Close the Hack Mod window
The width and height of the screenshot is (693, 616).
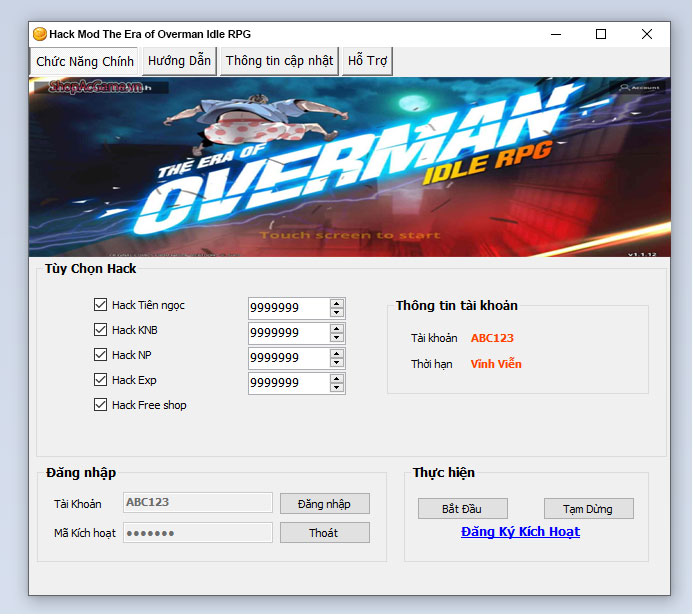click(647, 34)
